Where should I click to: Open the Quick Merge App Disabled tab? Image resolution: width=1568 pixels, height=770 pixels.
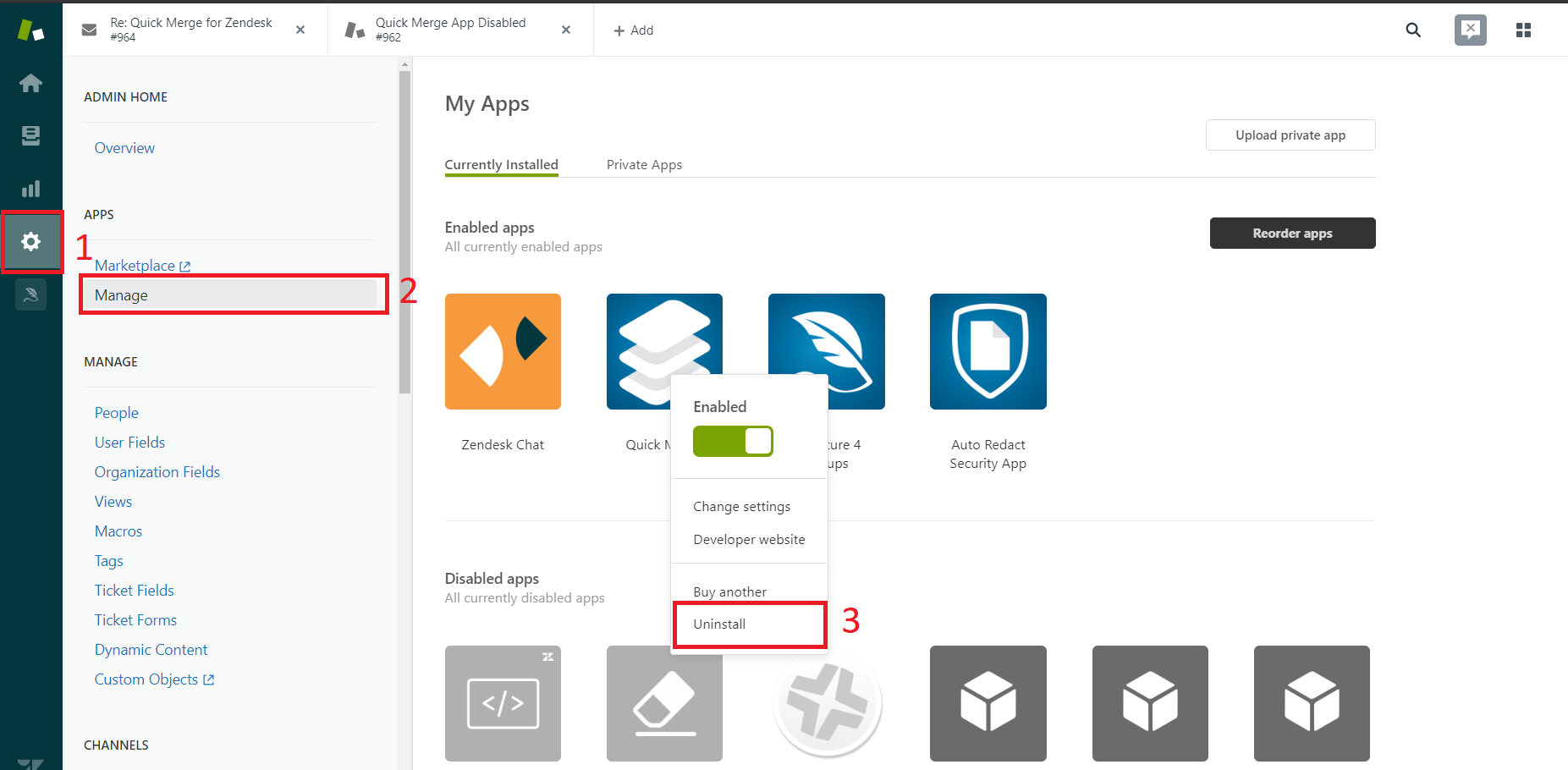pos(461,30)
